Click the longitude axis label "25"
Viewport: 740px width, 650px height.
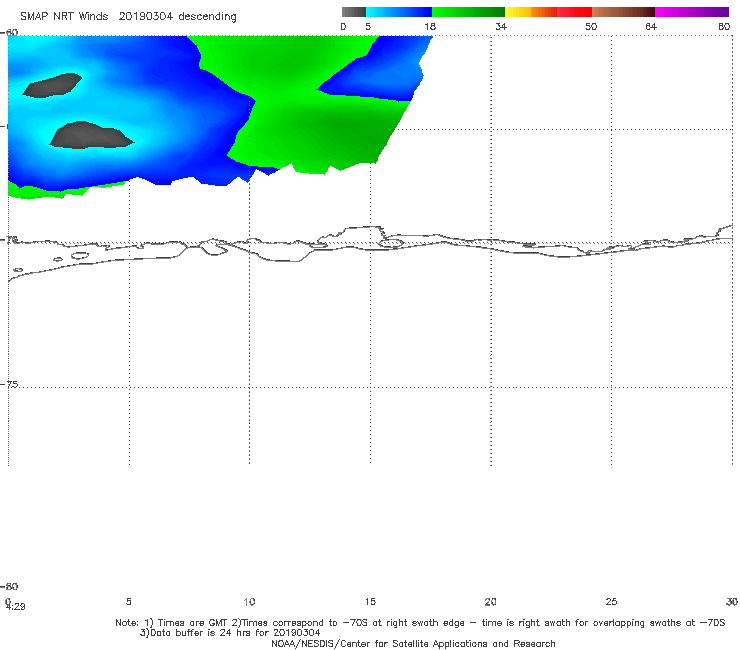click(x=611, y=602)
